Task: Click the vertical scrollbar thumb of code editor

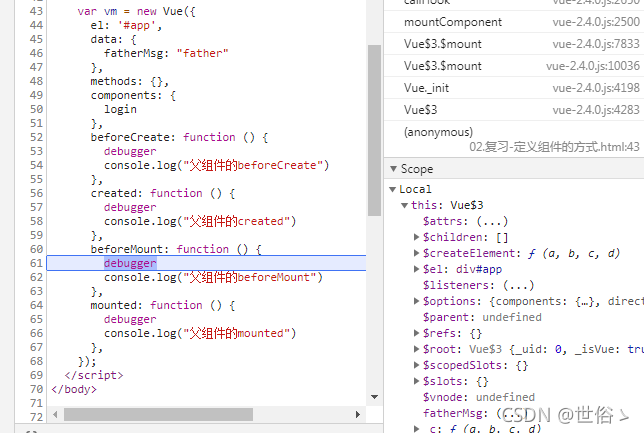Action: (x=374, y=130)
